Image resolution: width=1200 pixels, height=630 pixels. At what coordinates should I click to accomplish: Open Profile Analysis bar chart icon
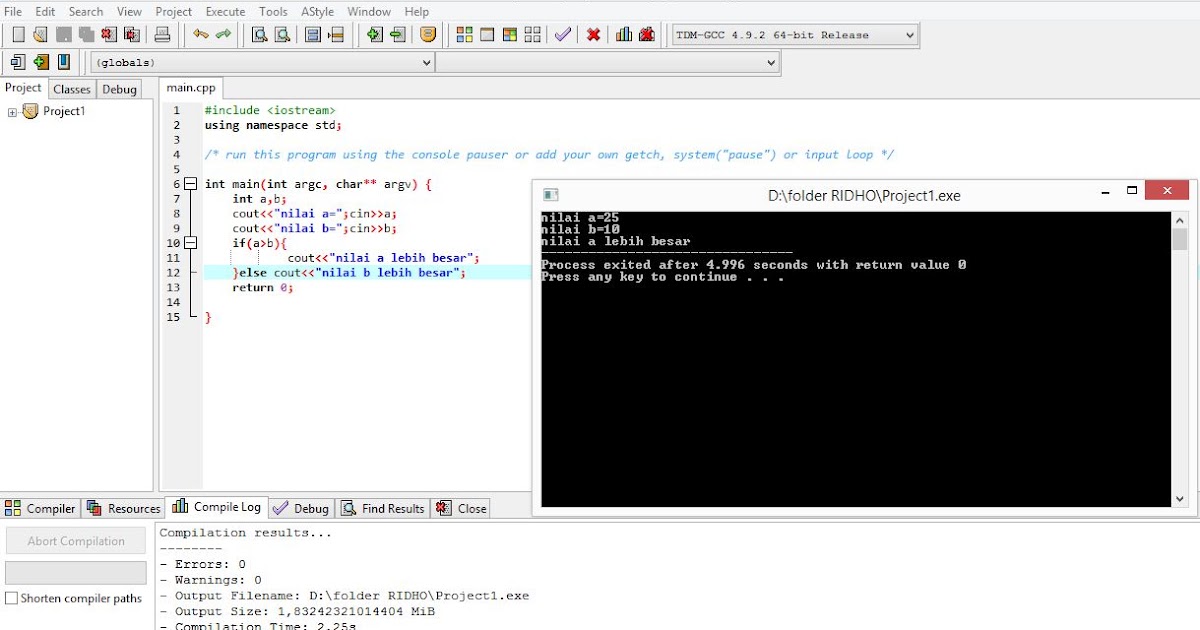[x=624, y=35]
